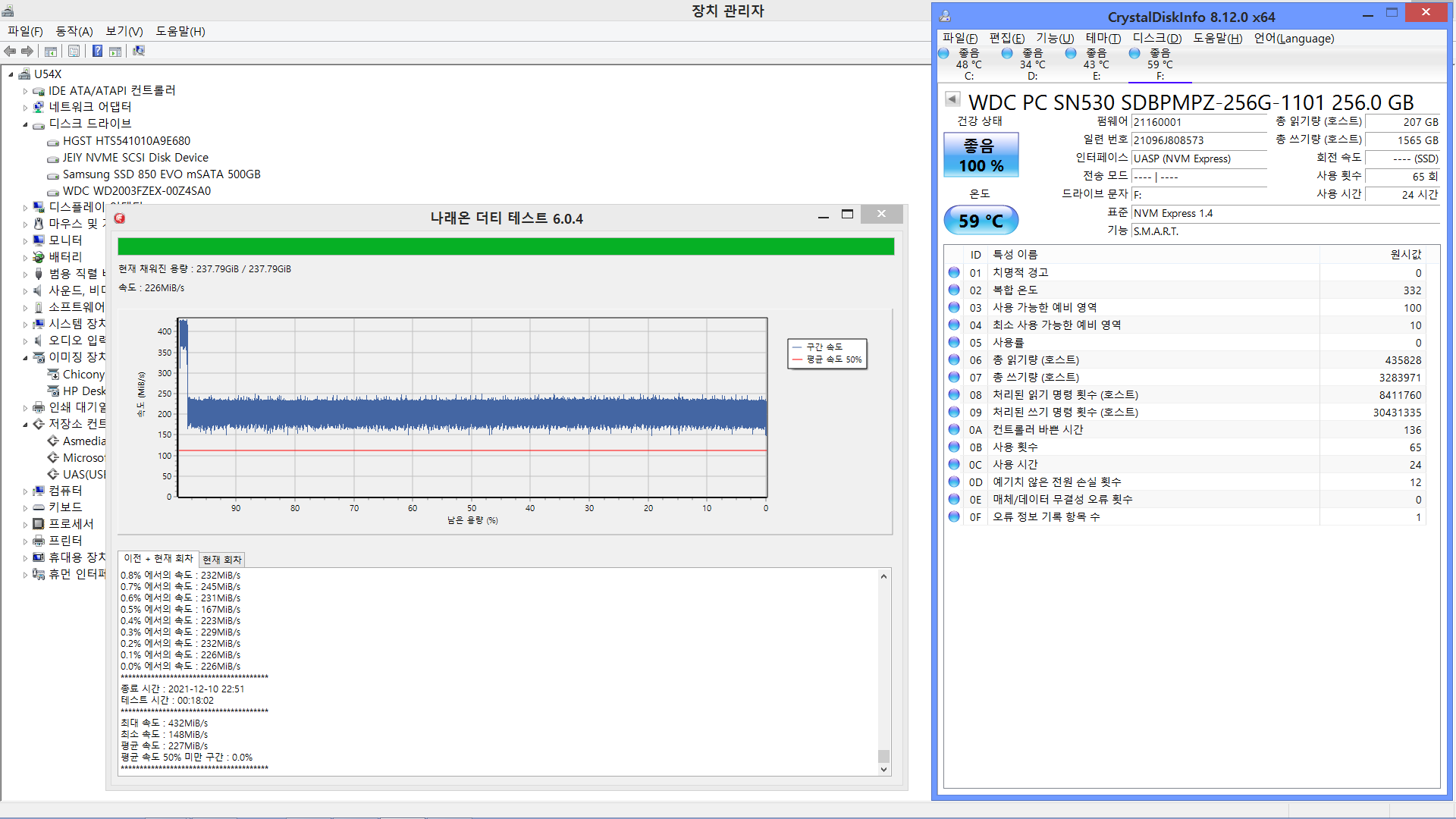Screen dimensions: 1456x819
Task: Click the log scrollbar up arrow
Action: coord(883,576)
